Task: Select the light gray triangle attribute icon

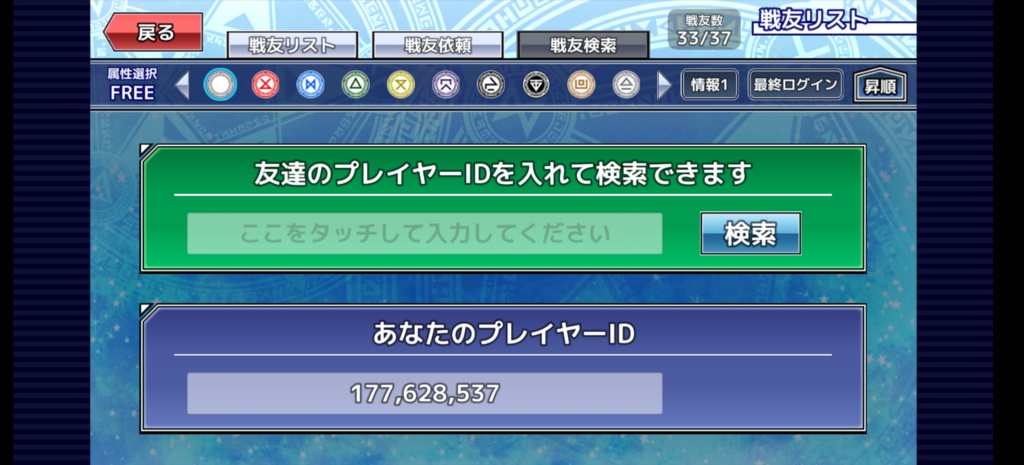Action: 626,85
